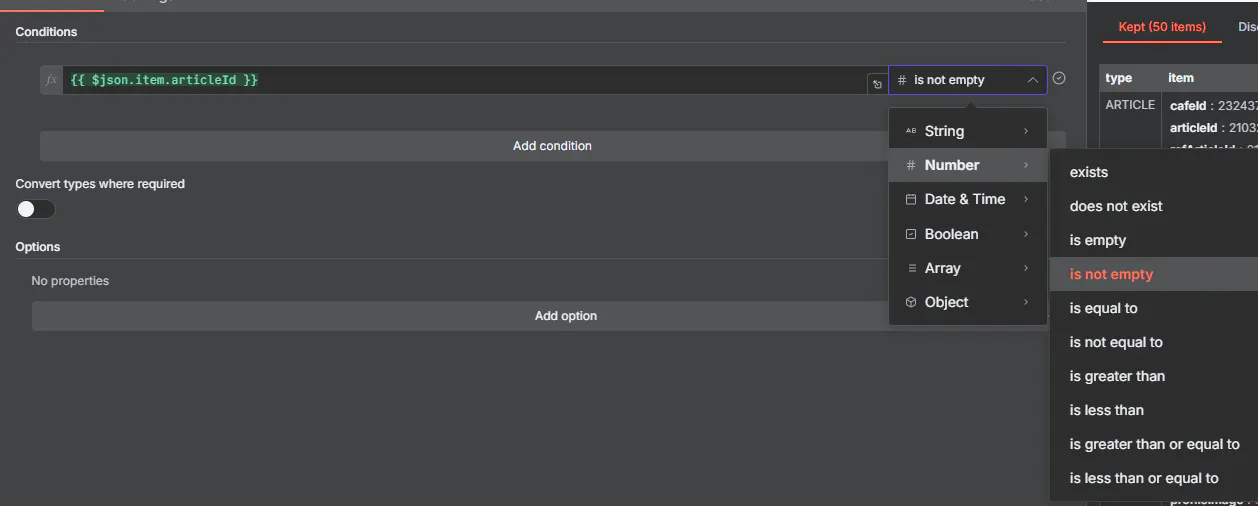Click the circled check icon beside operator
The image size is (1258, 506).
point(1059,78)
